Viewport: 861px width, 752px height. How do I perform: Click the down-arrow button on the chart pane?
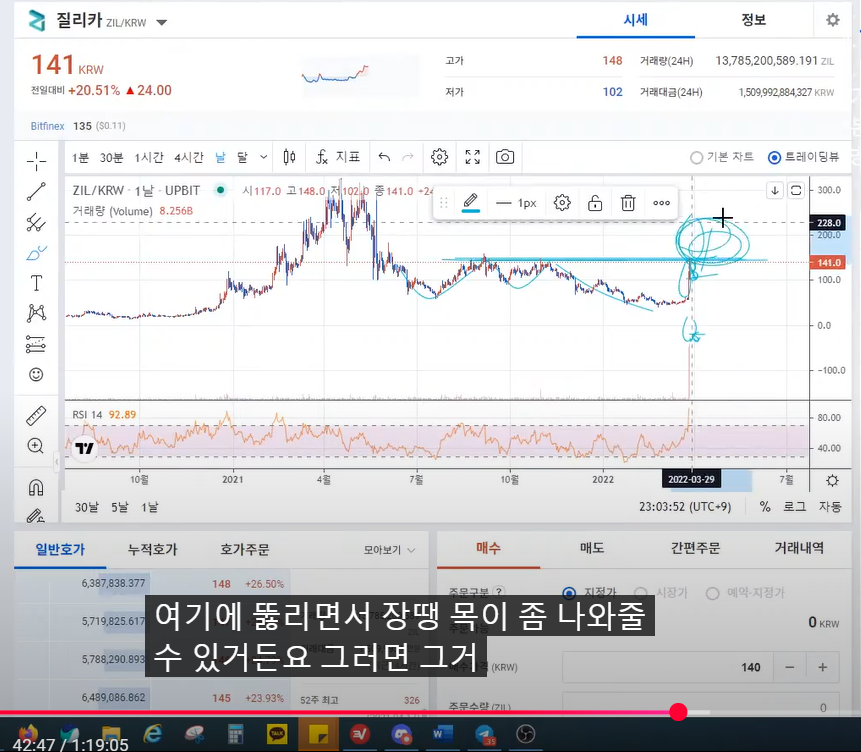[775, 191]
